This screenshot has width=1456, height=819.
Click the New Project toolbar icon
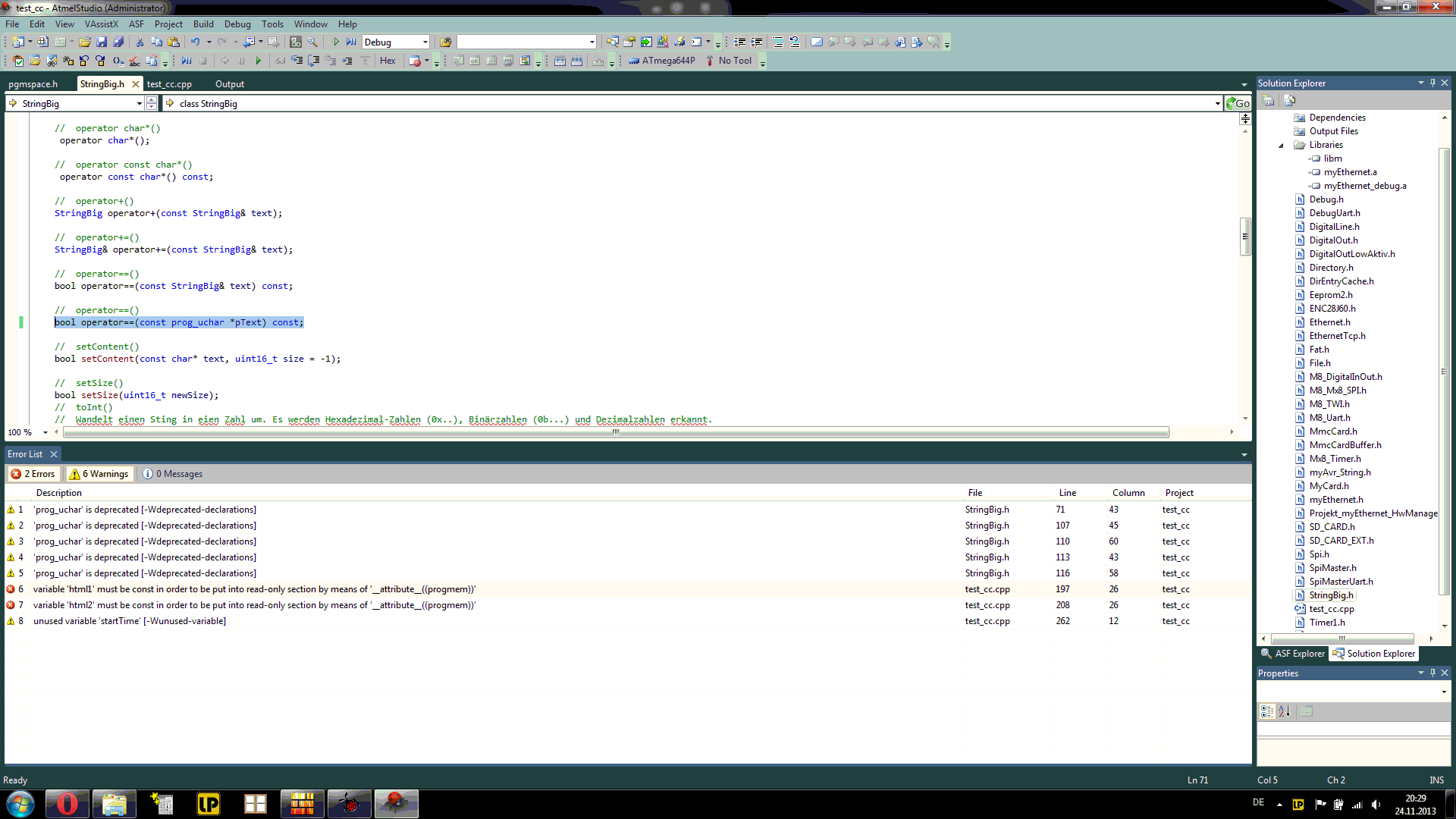pyautogui.click(x=17, y=42)
